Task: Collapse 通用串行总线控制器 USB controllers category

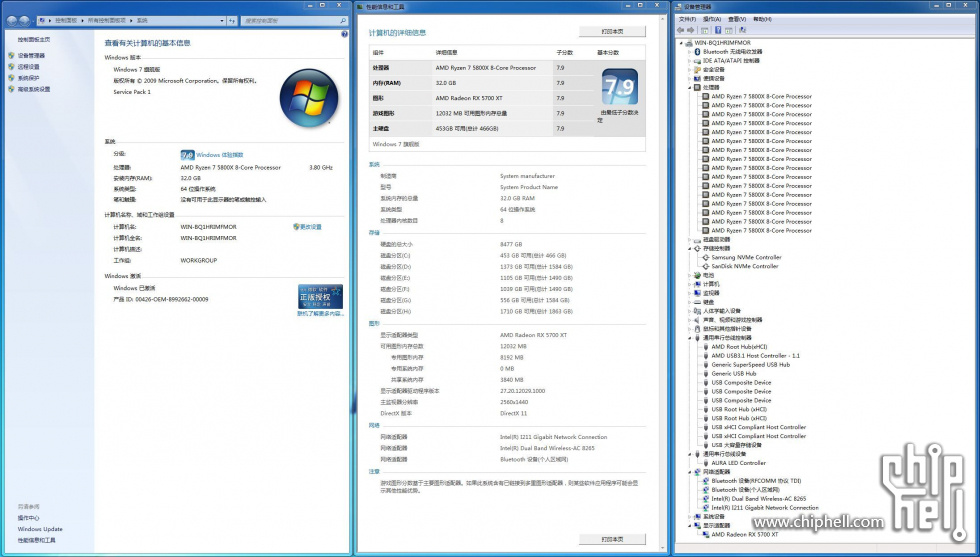Action: [690, 338]
